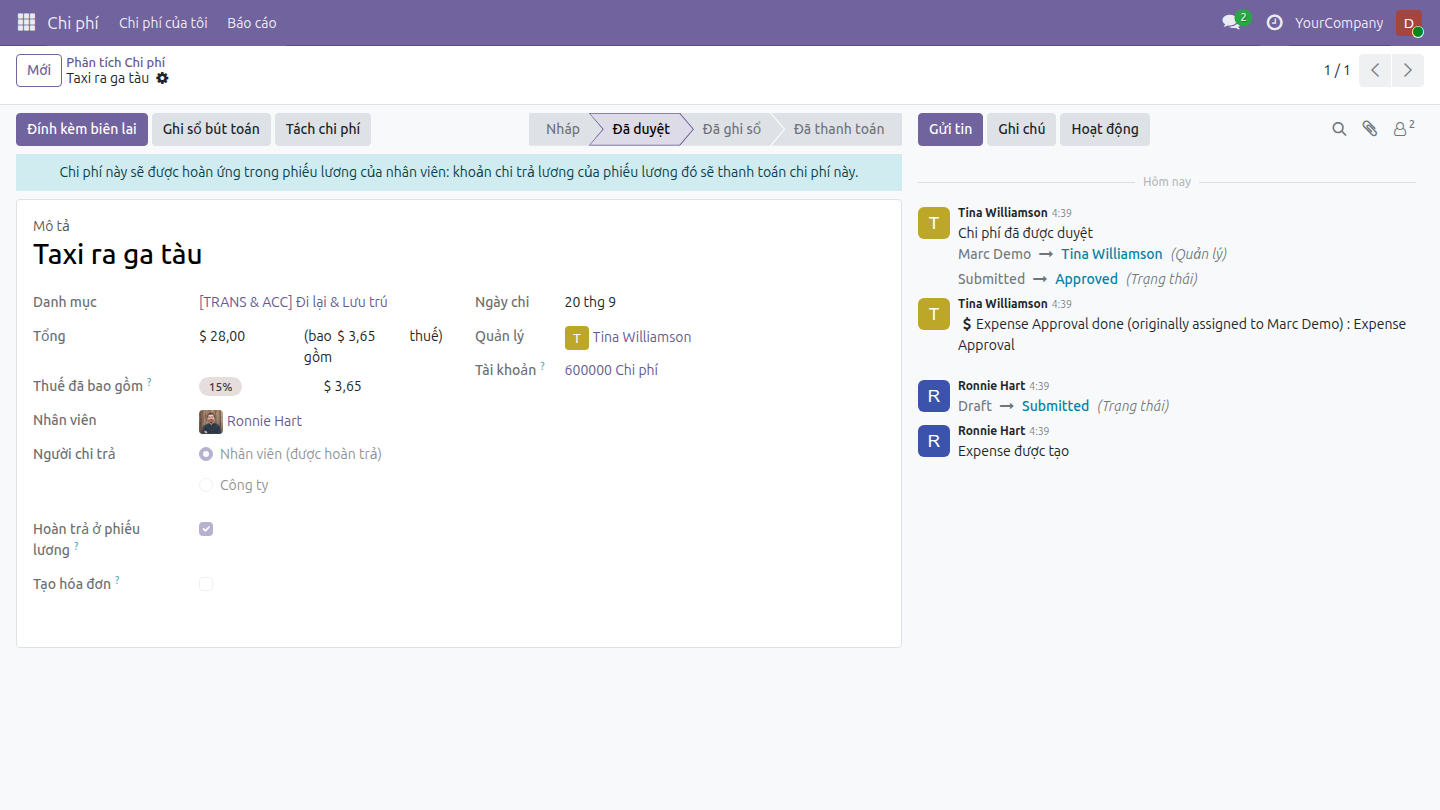Screen dimensions: 1440x810
Task: Open the main apps grid menu
Action: click(26, 22)
